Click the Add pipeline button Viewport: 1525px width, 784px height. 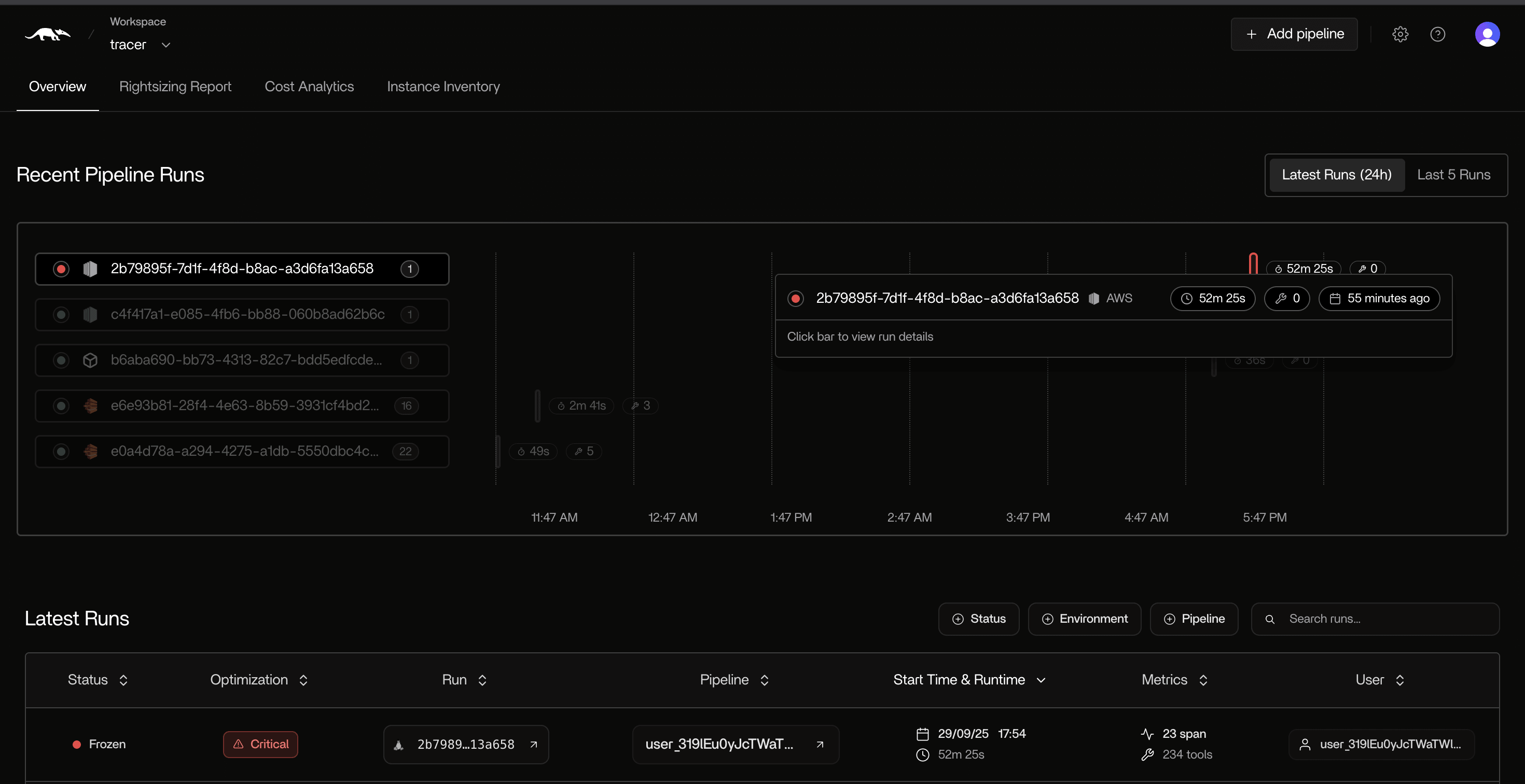1294,34
